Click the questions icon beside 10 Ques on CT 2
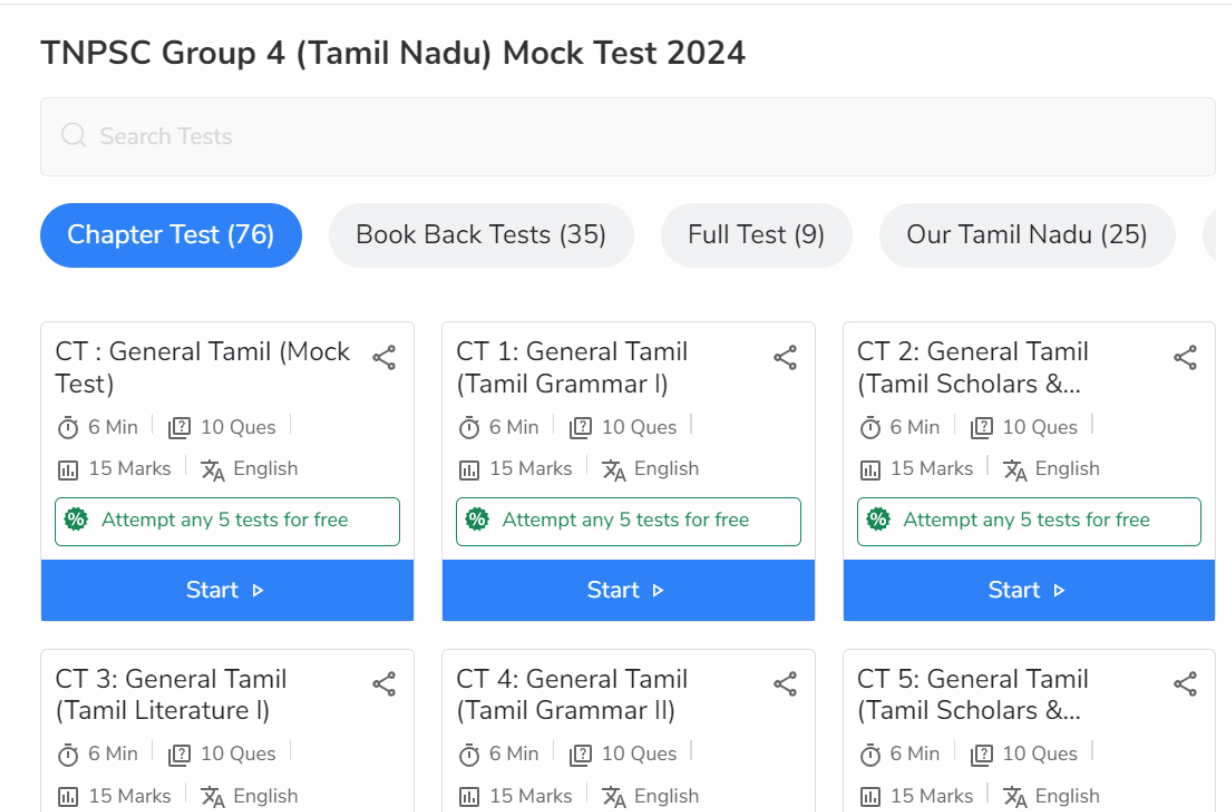 coord(983,427)
